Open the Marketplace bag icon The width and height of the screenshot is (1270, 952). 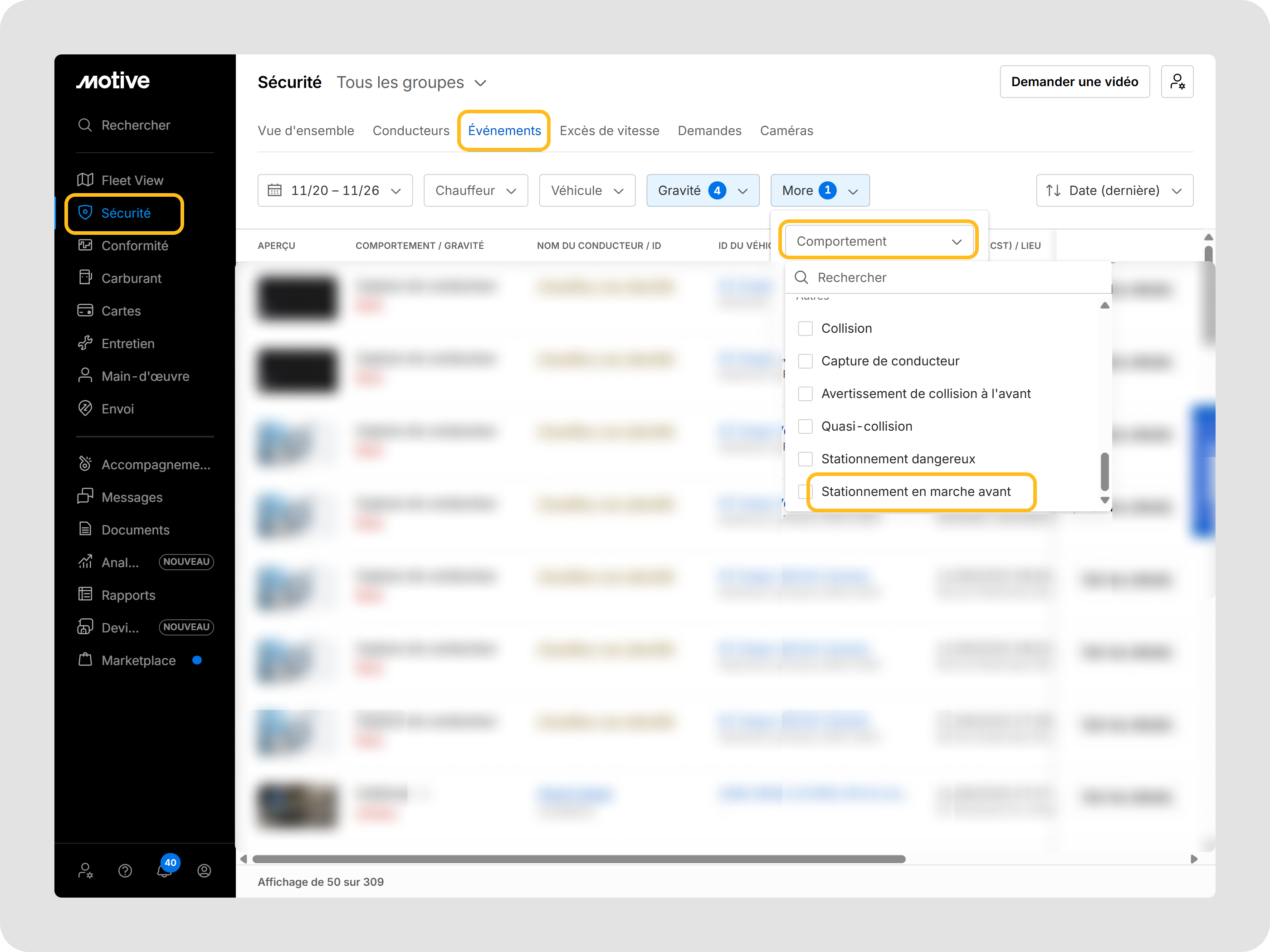[85, 660]
